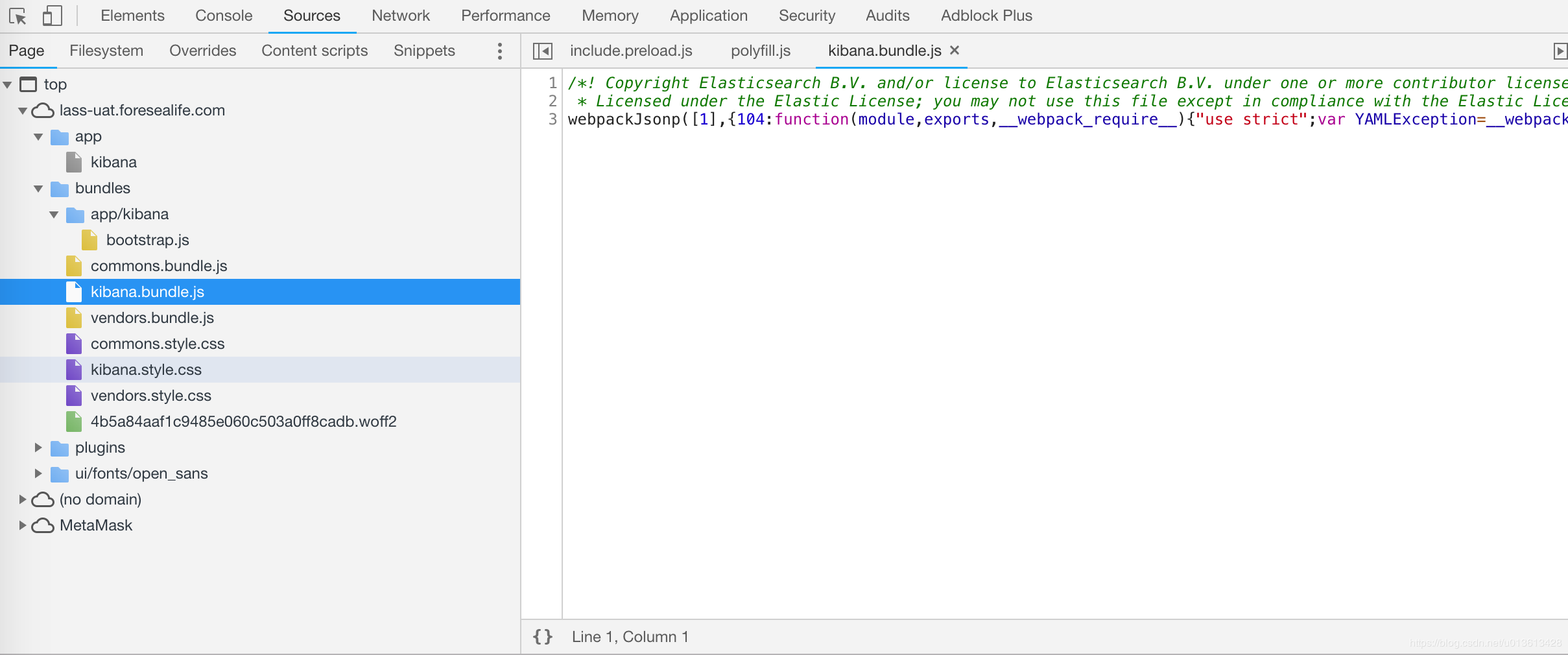Open vendors.style.css in the file tree
The width and height of the screenshot is (1568, 655).
(151, 396)
